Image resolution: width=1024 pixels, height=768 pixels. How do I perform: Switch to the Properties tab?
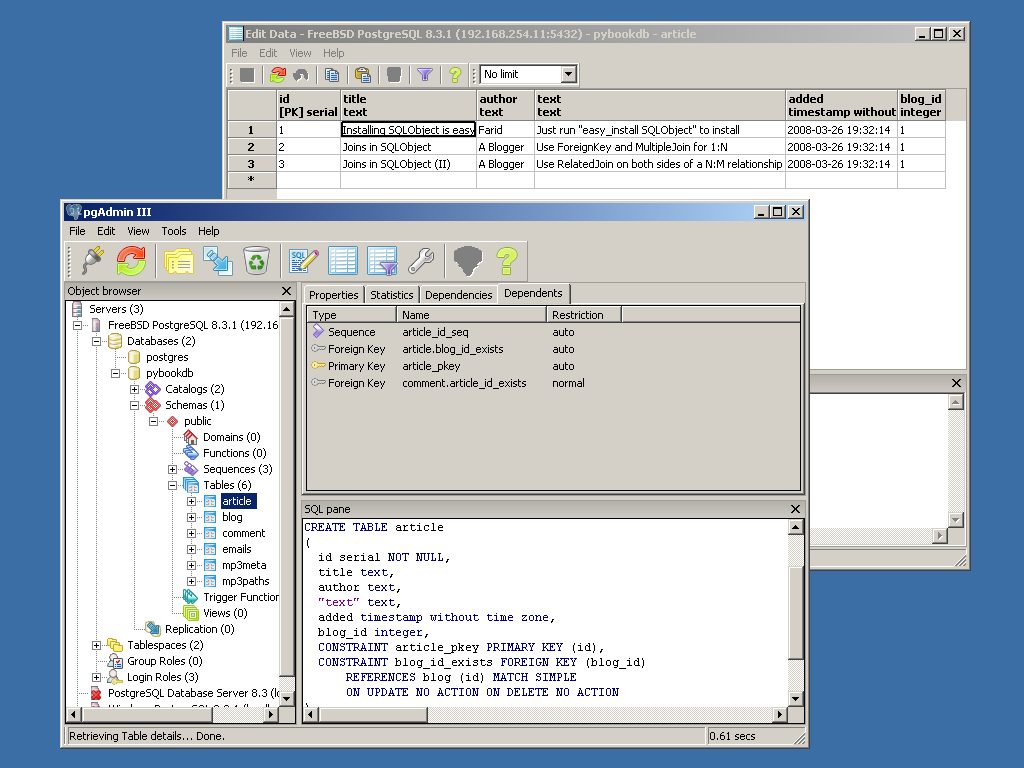pyautogui.click(x=333, y=295)
